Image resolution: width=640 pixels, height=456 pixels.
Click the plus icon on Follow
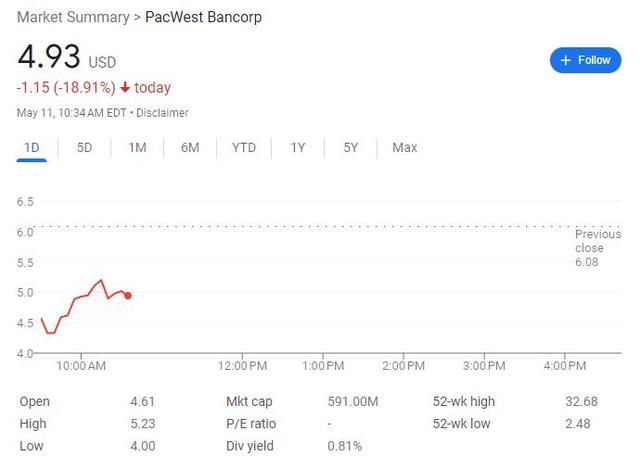click(566, 60)
